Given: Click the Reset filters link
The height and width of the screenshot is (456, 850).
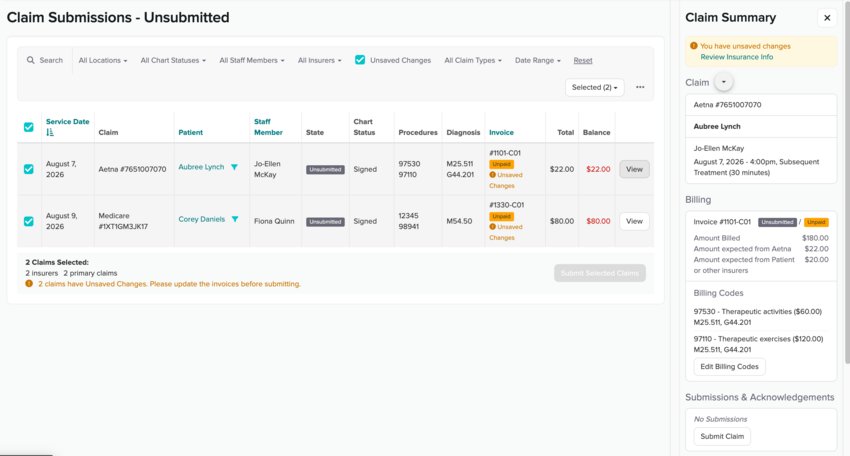Looking at the screenshot, I should (x=583, y=60).
